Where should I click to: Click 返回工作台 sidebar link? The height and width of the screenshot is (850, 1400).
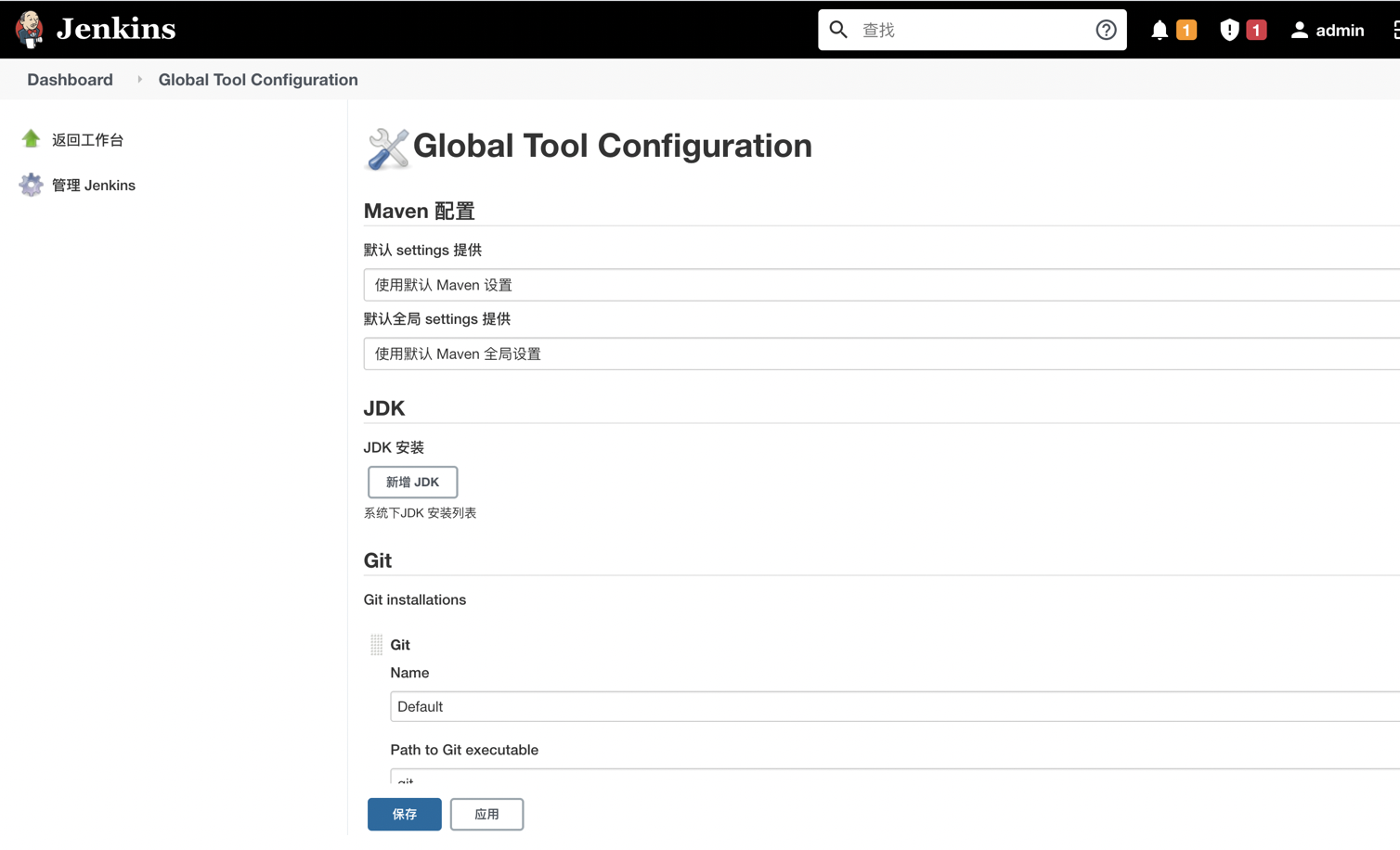click(x=87, y=140)
